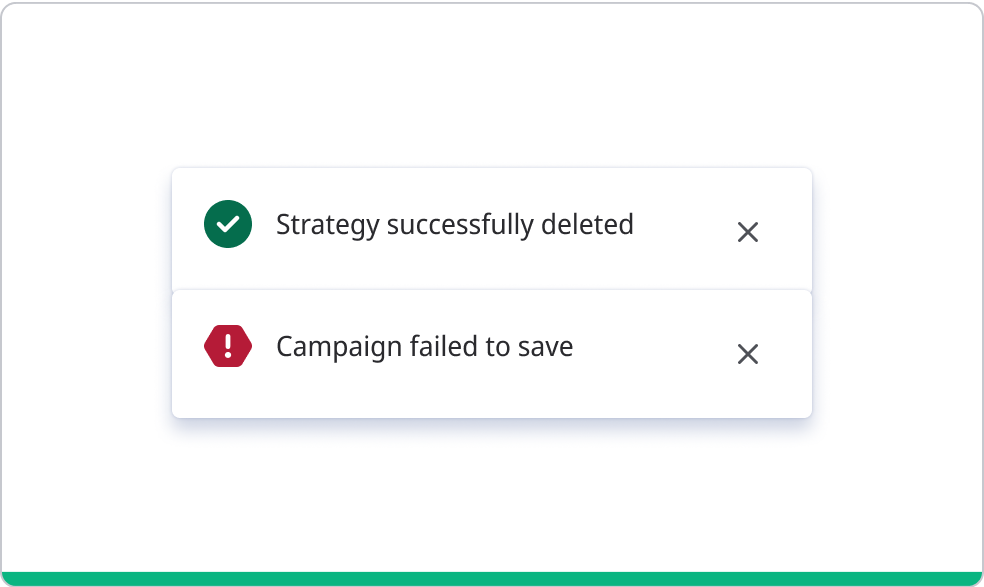Viewport: 984px width, 587px height.
Task: Click the word Strategy in the success toast
Action: pyautogui.click(x=327, y=225)
